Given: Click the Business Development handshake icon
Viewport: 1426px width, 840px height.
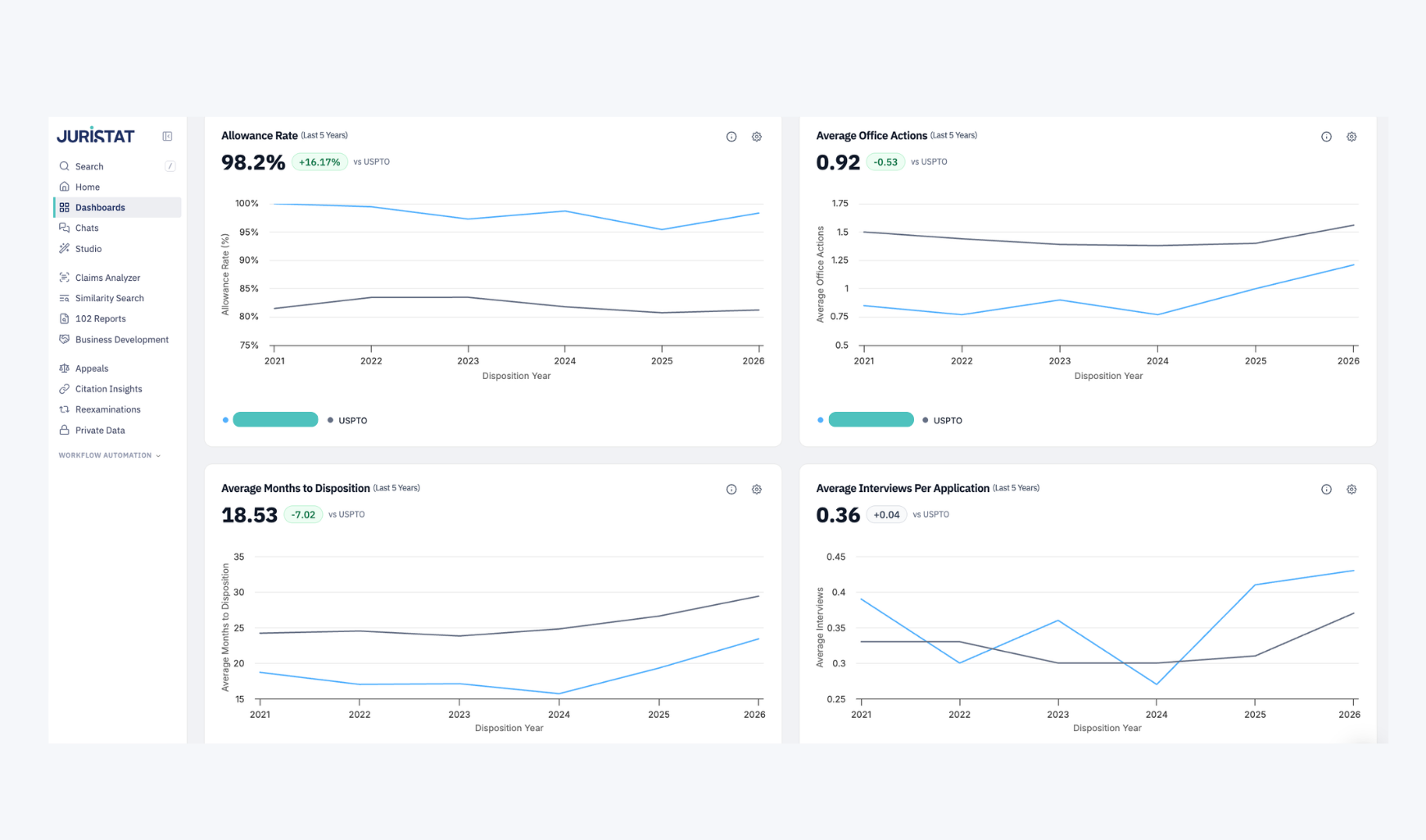Looking at the screenshot, I should coord(64,339).
